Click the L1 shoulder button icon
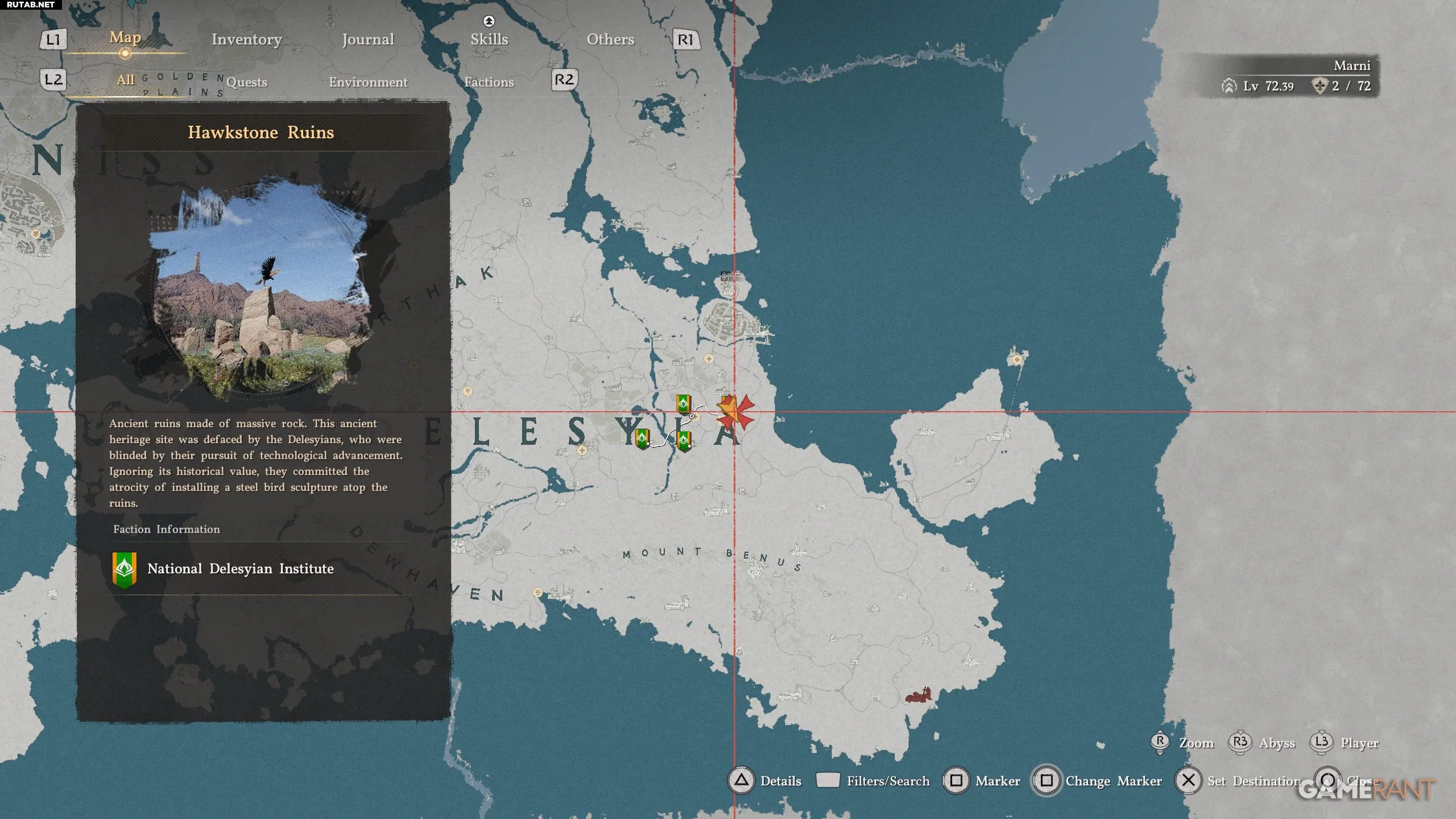Image resolution: width=1456 pixels, height=819 pixels. pyautogui.click(x=53, y=39)
